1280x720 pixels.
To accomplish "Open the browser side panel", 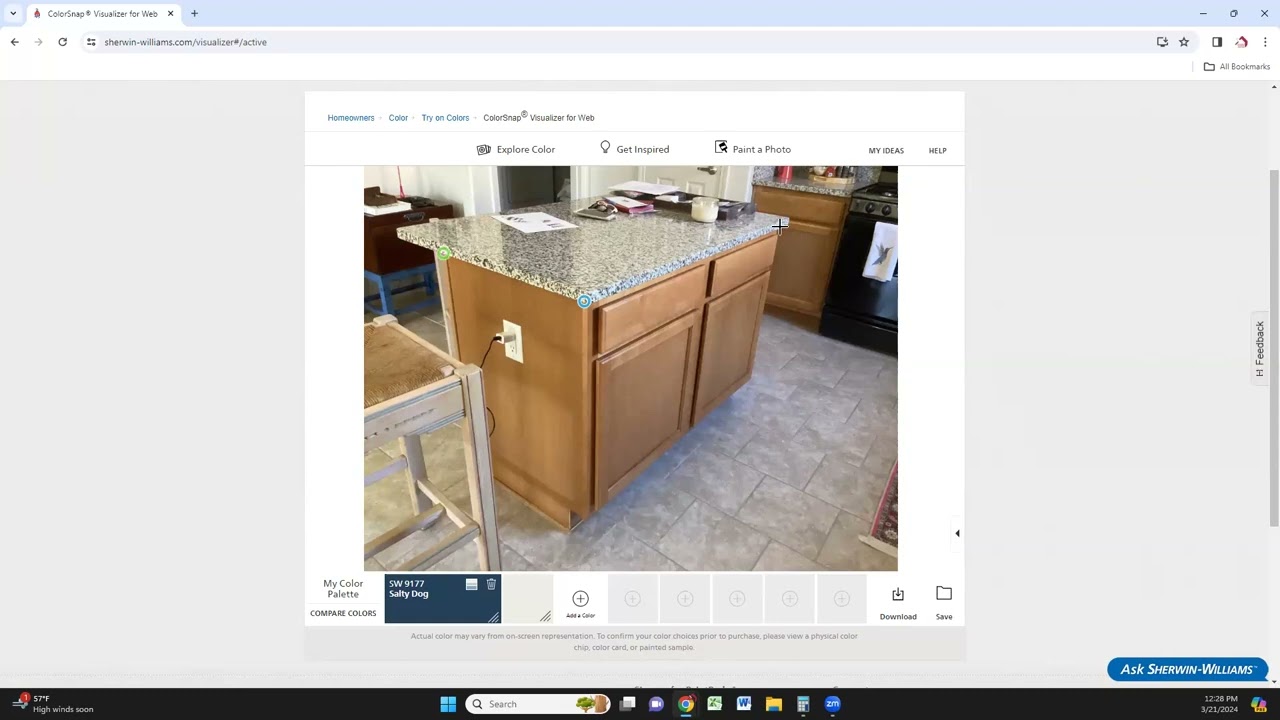I will (x=1217, y=42).
